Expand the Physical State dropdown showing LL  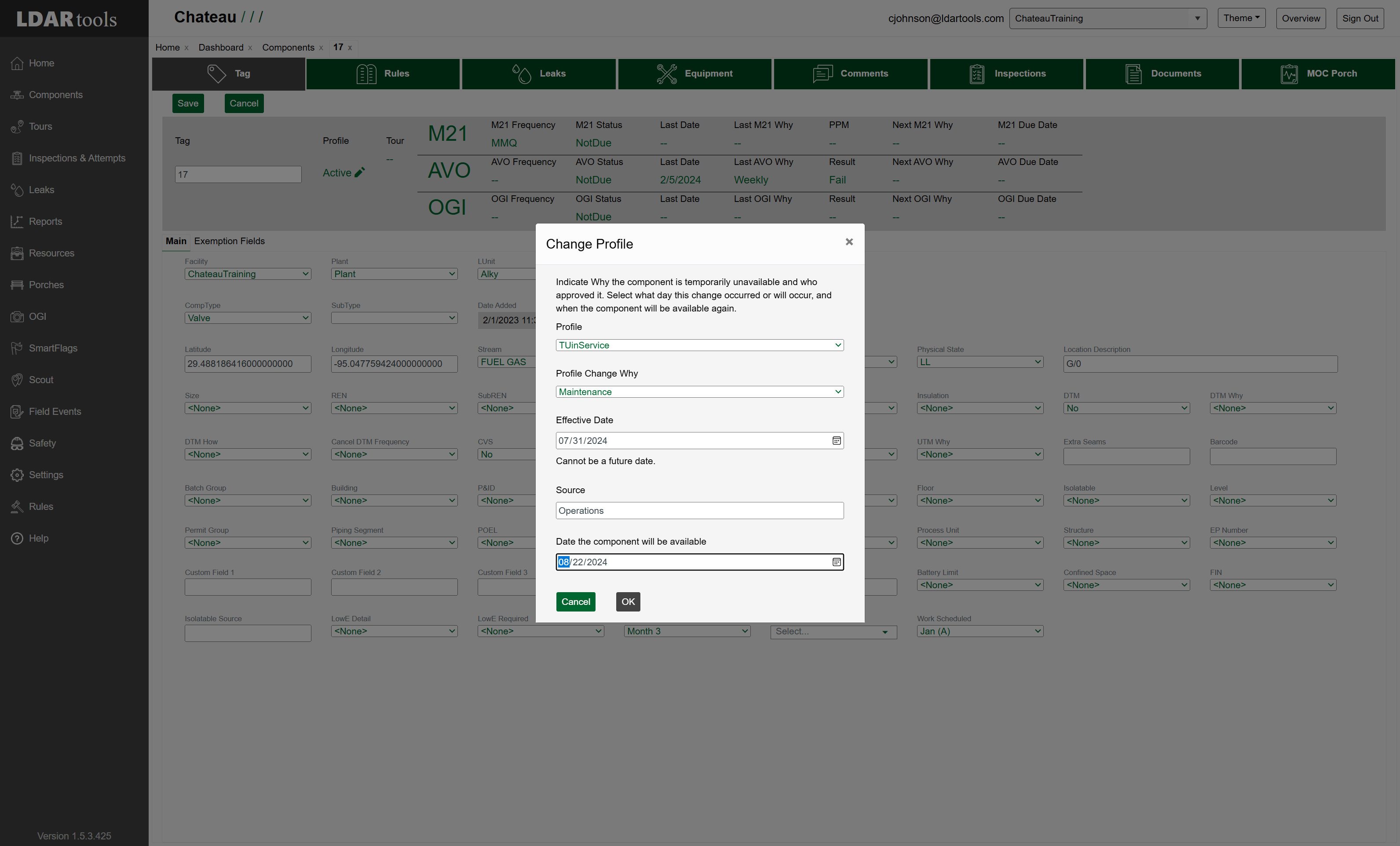[980, 362]
